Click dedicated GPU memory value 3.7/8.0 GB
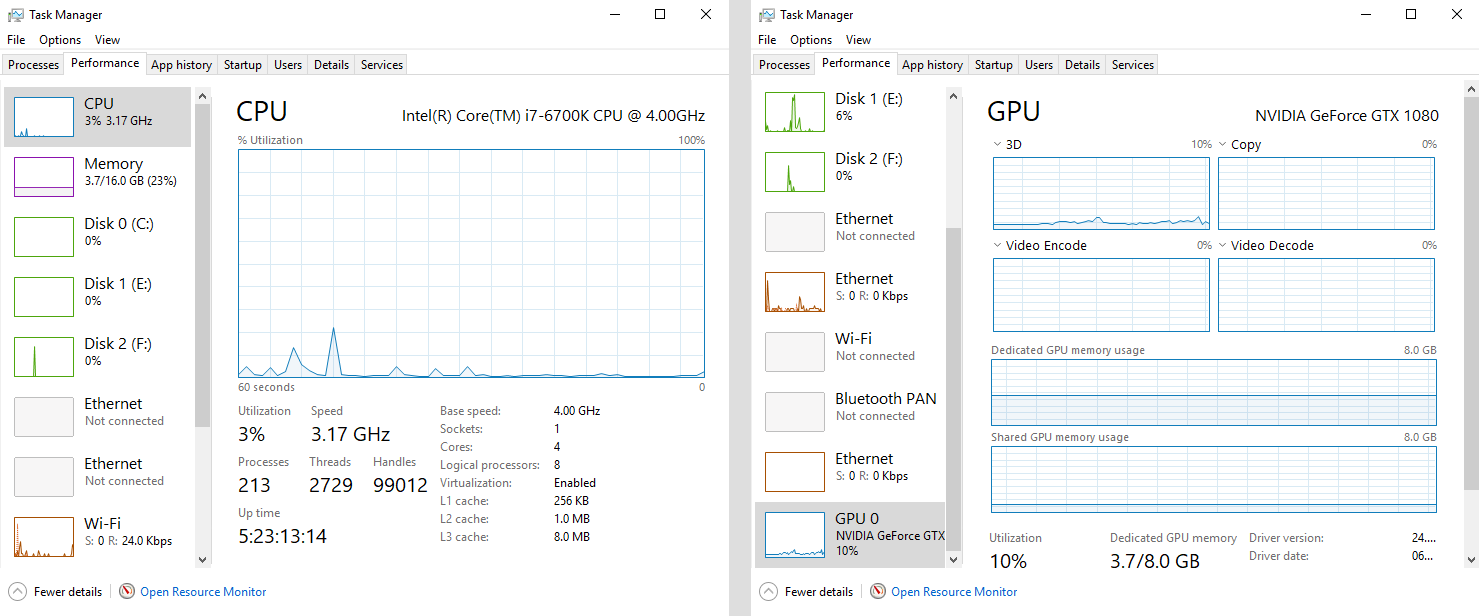The width and height of the screenshot is (1479, 616). tap(1154, 561)
